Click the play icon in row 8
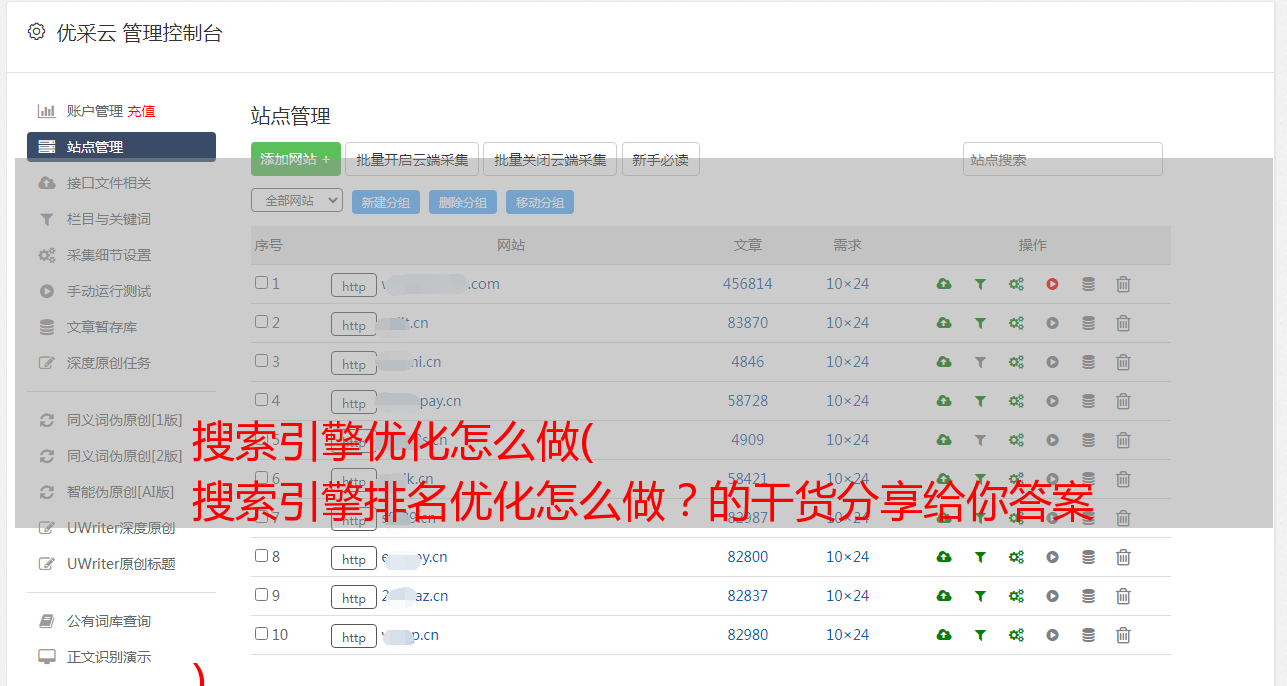This screenshot has width=1287, height=686. (x=1052, y=557)
